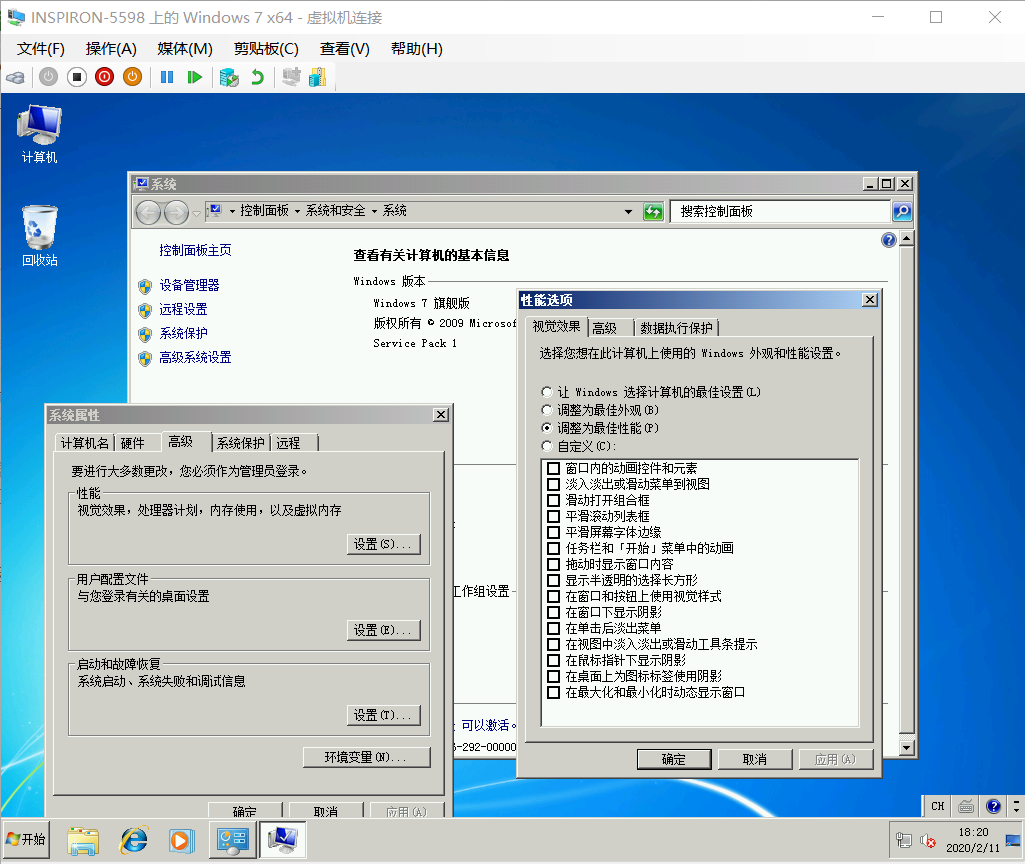The image size is (1025, 864).
Task: Click the green Revert arrow icon
Action: (258, 77)
